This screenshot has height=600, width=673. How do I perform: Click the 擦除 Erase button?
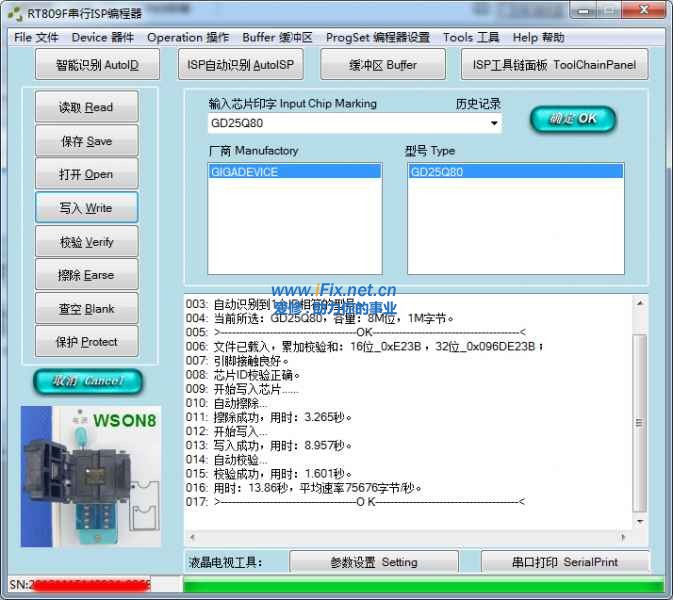86,275
